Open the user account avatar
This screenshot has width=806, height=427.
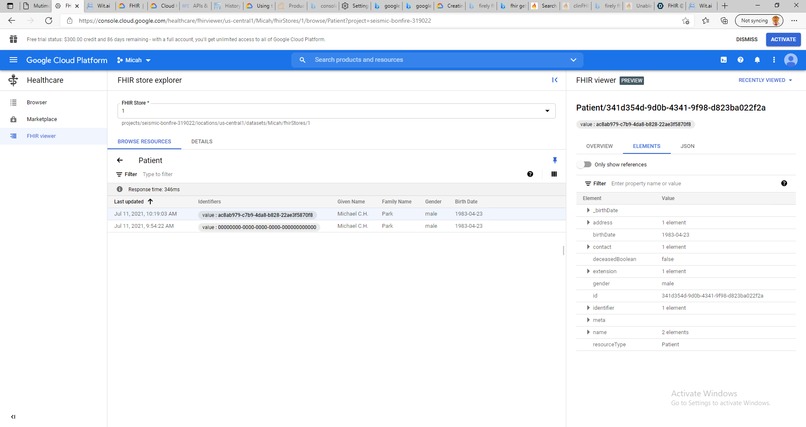coord(791,60)
